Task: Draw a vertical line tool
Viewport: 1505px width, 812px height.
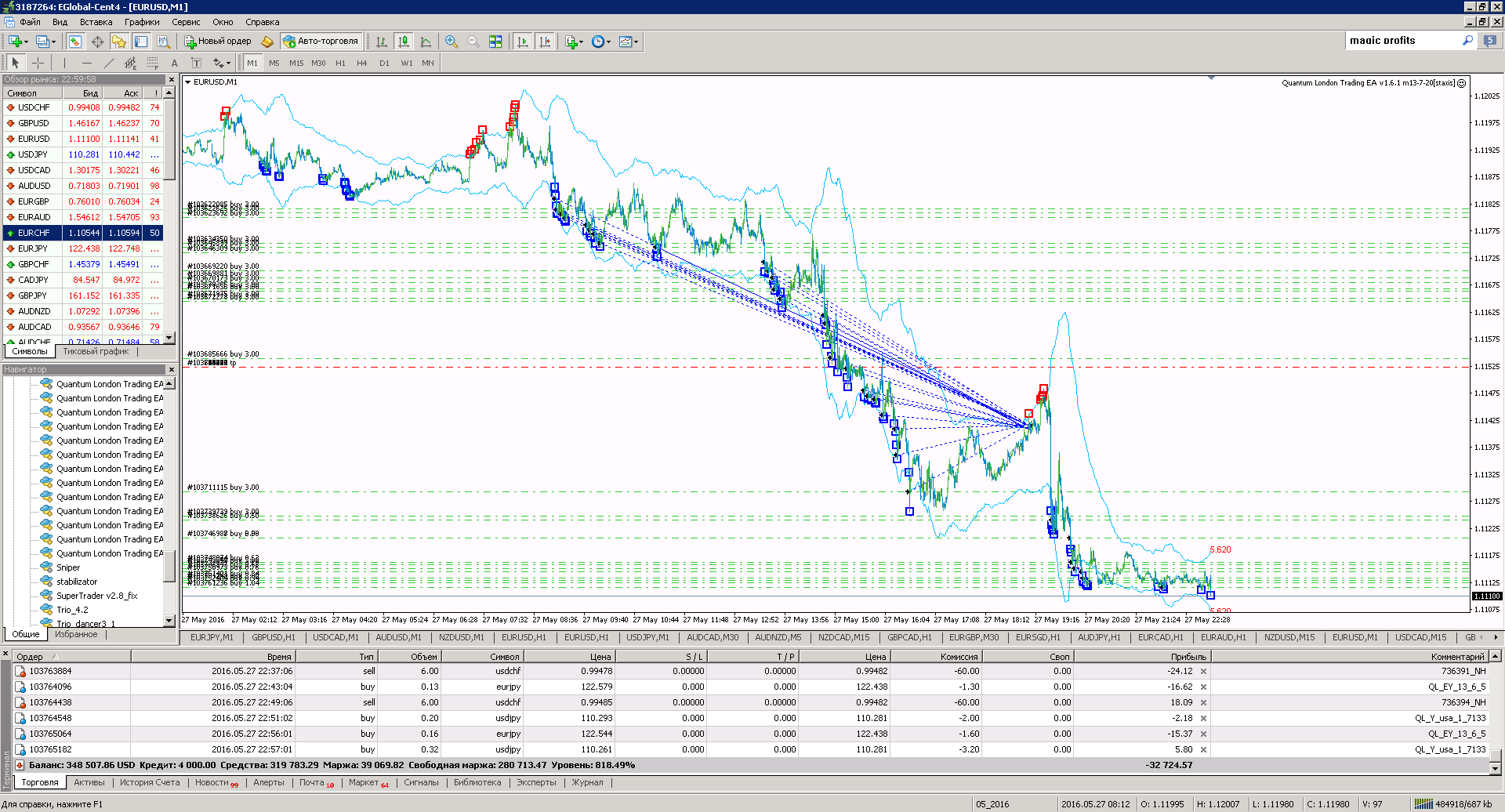Action: [64, 63]
